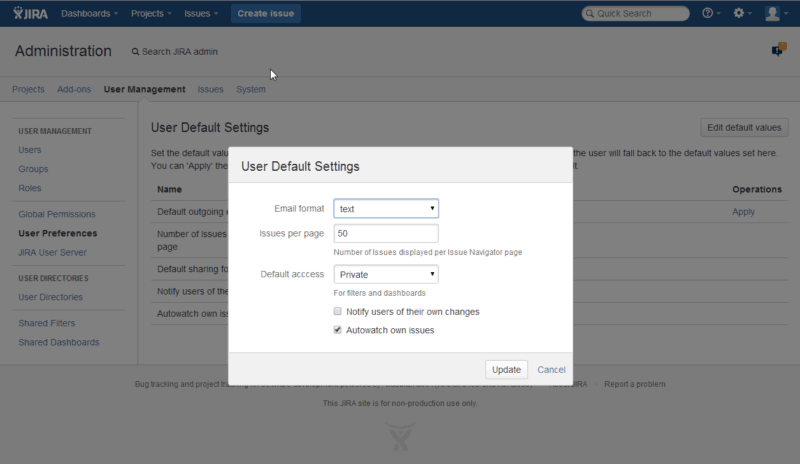Open the System tab
The height and width of the screenshot is (464, 800).
click(251, 89)
